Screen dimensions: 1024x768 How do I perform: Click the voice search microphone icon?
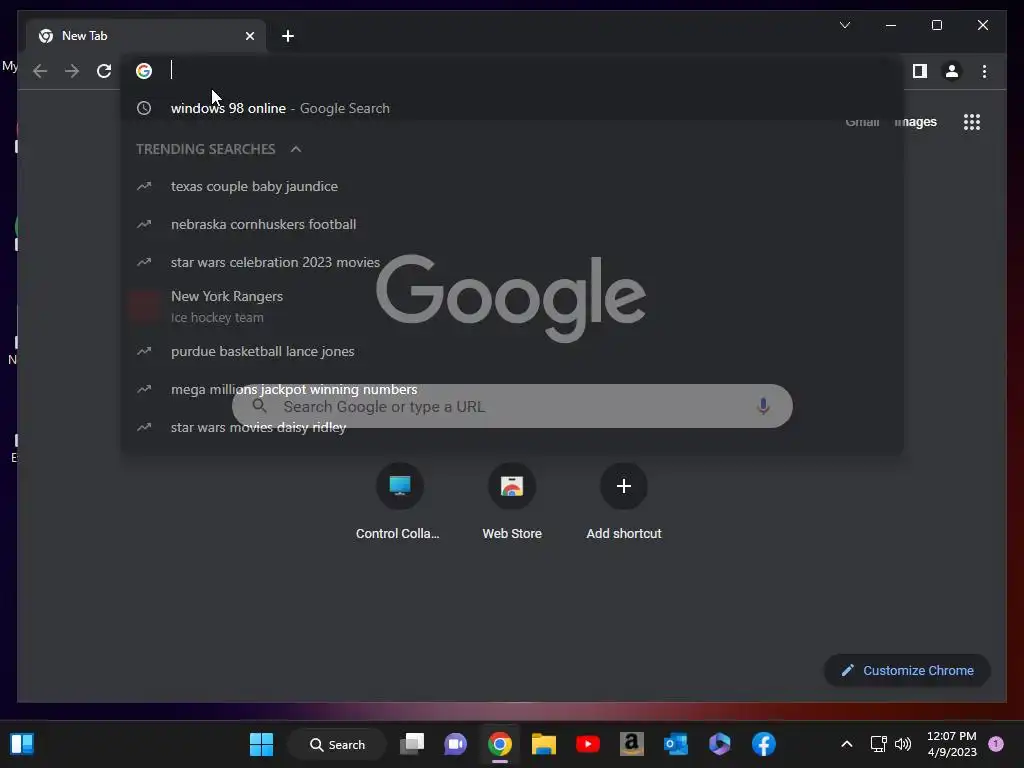(x=762, y=406)
